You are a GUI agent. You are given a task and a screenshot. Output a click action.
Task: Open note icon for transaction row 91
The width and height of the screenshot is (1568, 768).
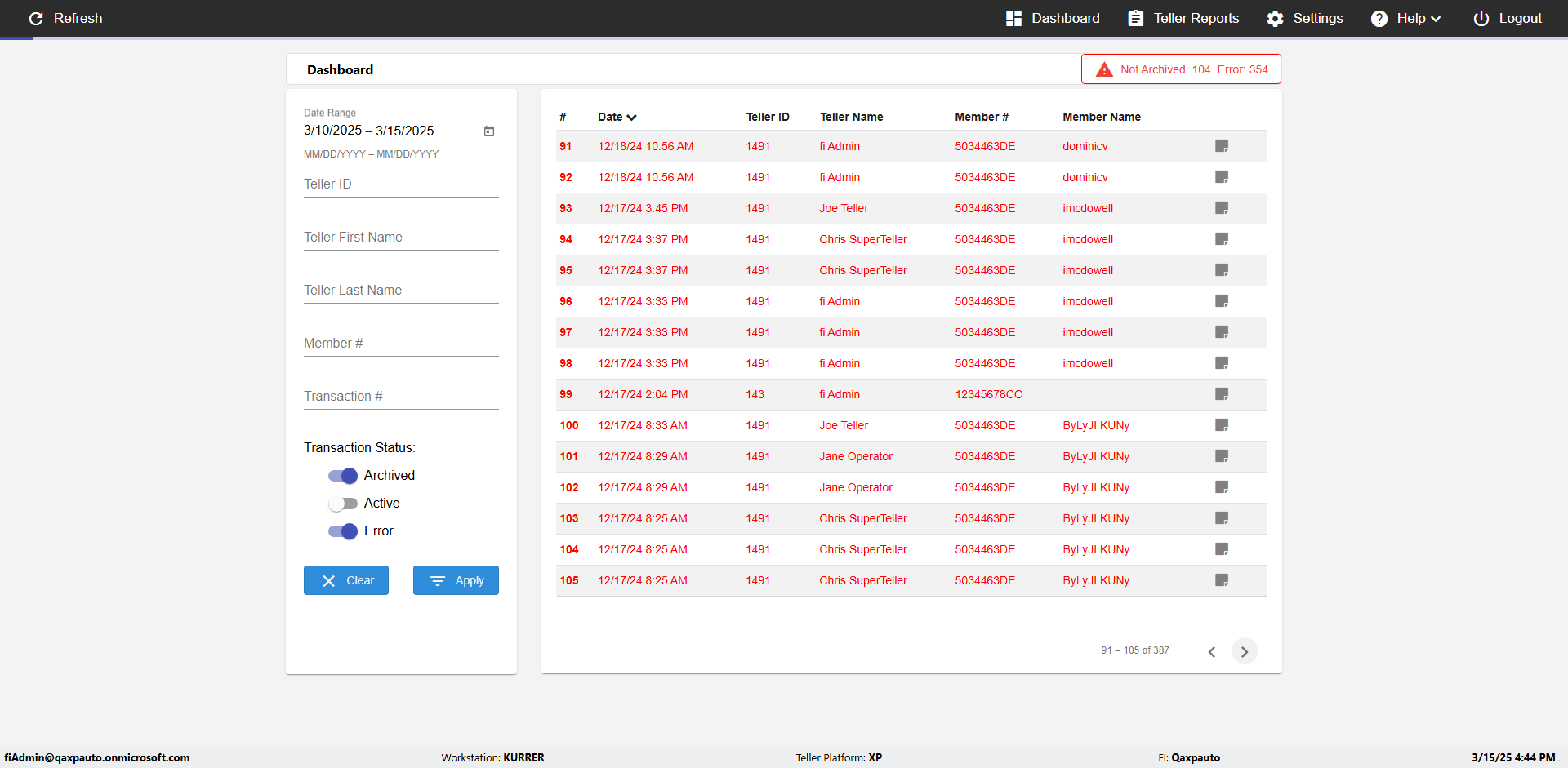1222,146
